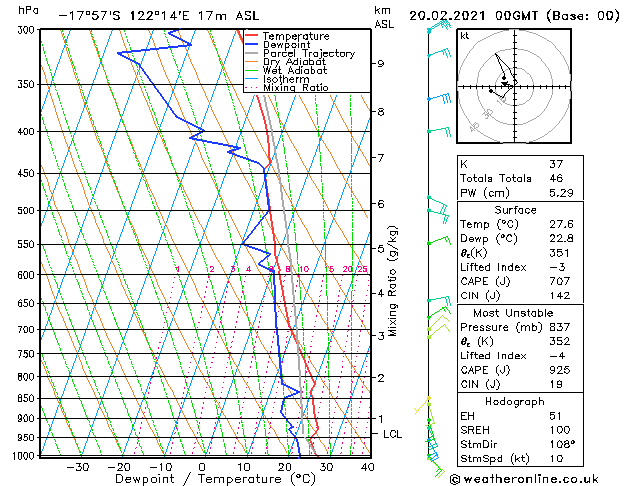Click the wind barb near 550 hPa
629x486 pixels.
439,240
